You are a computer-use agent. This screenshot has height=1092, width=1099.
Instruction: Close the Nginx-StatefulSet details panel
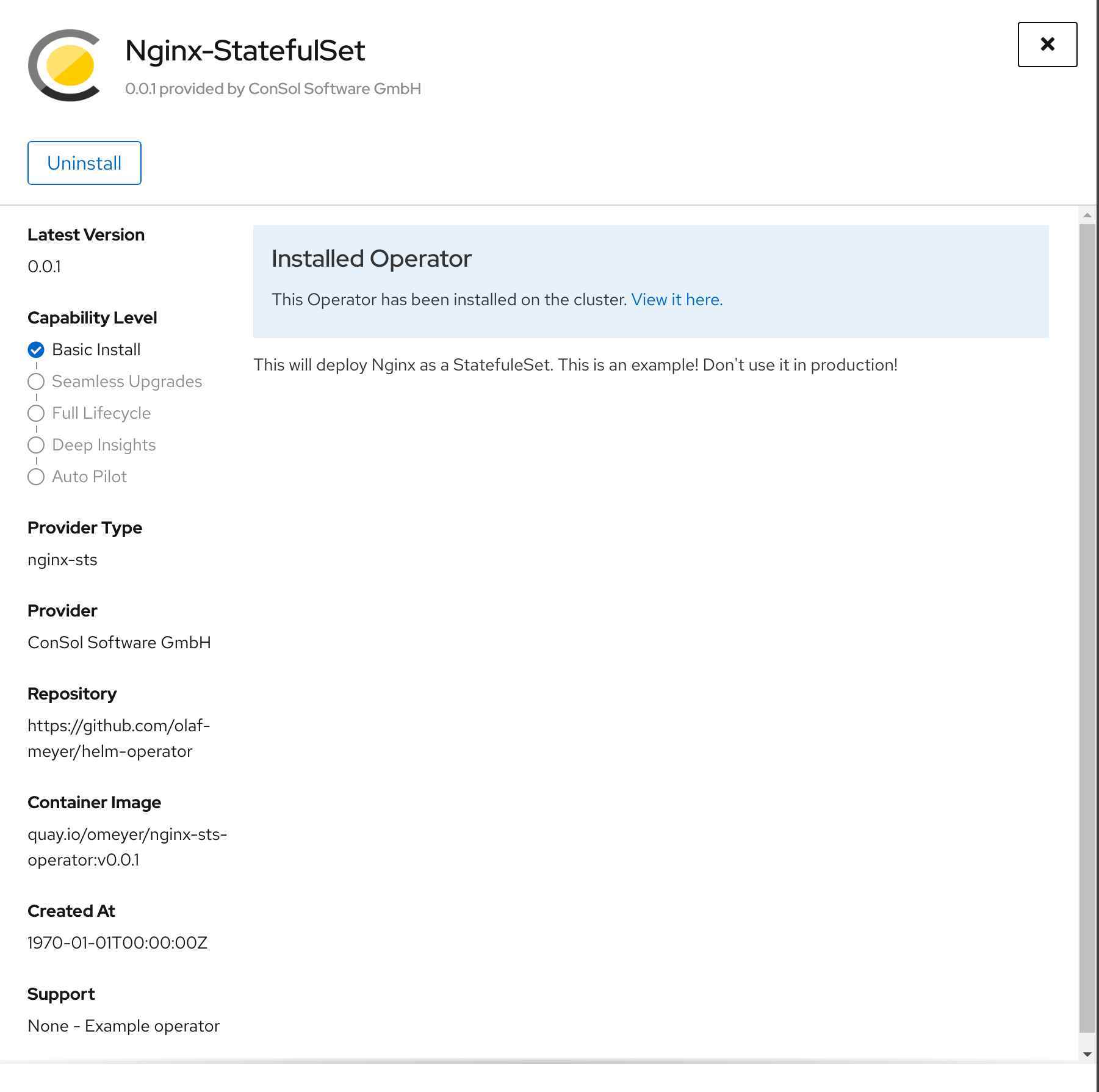[1047, 45]
